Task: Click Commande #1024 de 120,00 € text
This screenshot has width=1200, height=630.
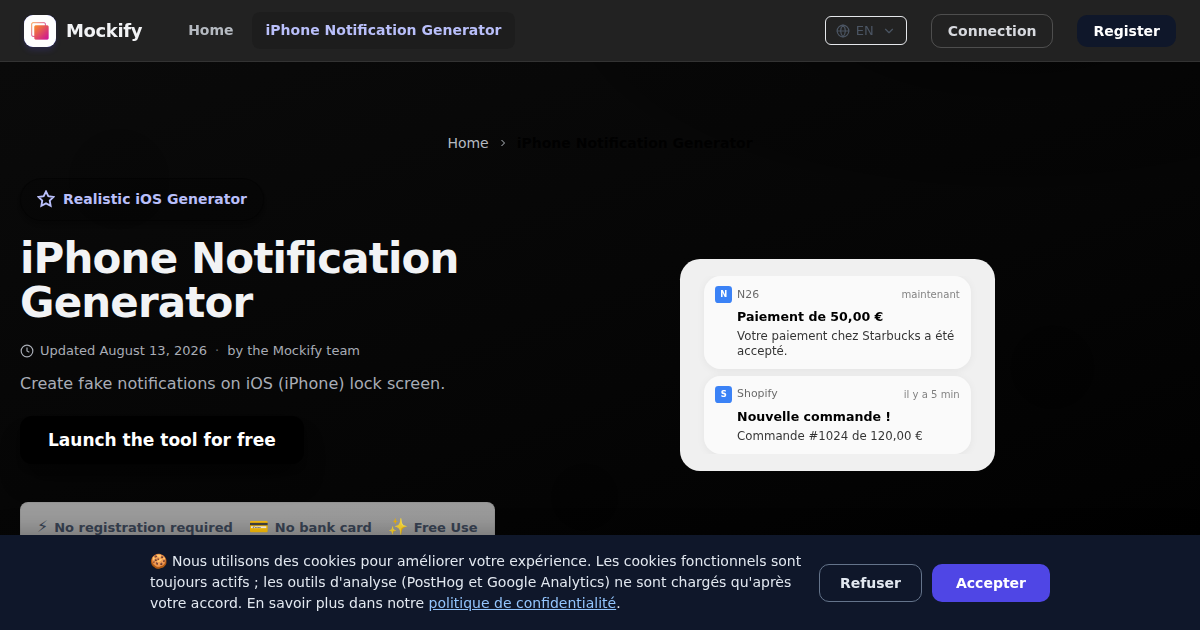Action: point(829,436)
